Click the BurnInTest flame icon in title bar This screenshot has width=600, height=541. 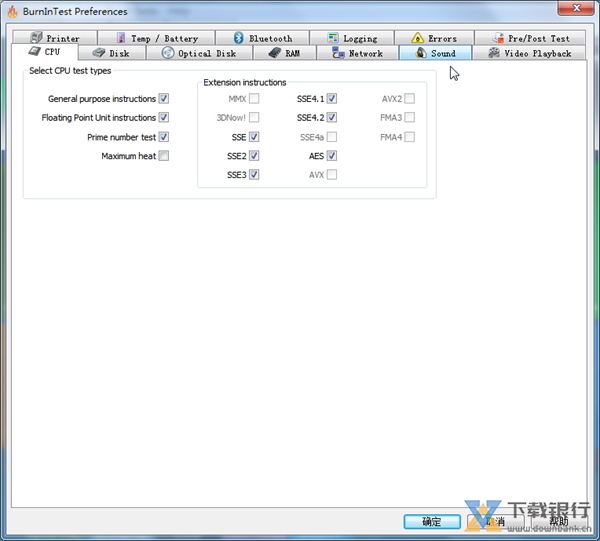click(13, 11)
